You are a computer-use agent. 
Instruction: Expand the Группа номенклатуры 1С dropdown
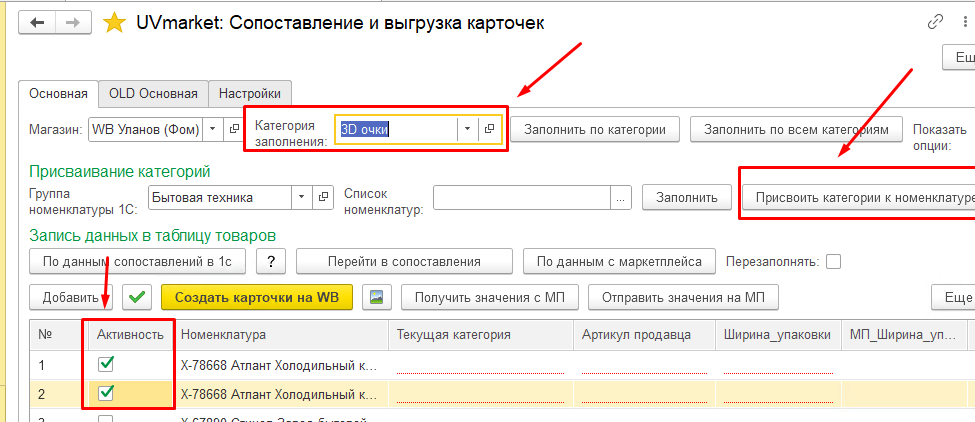pos(302,198)
